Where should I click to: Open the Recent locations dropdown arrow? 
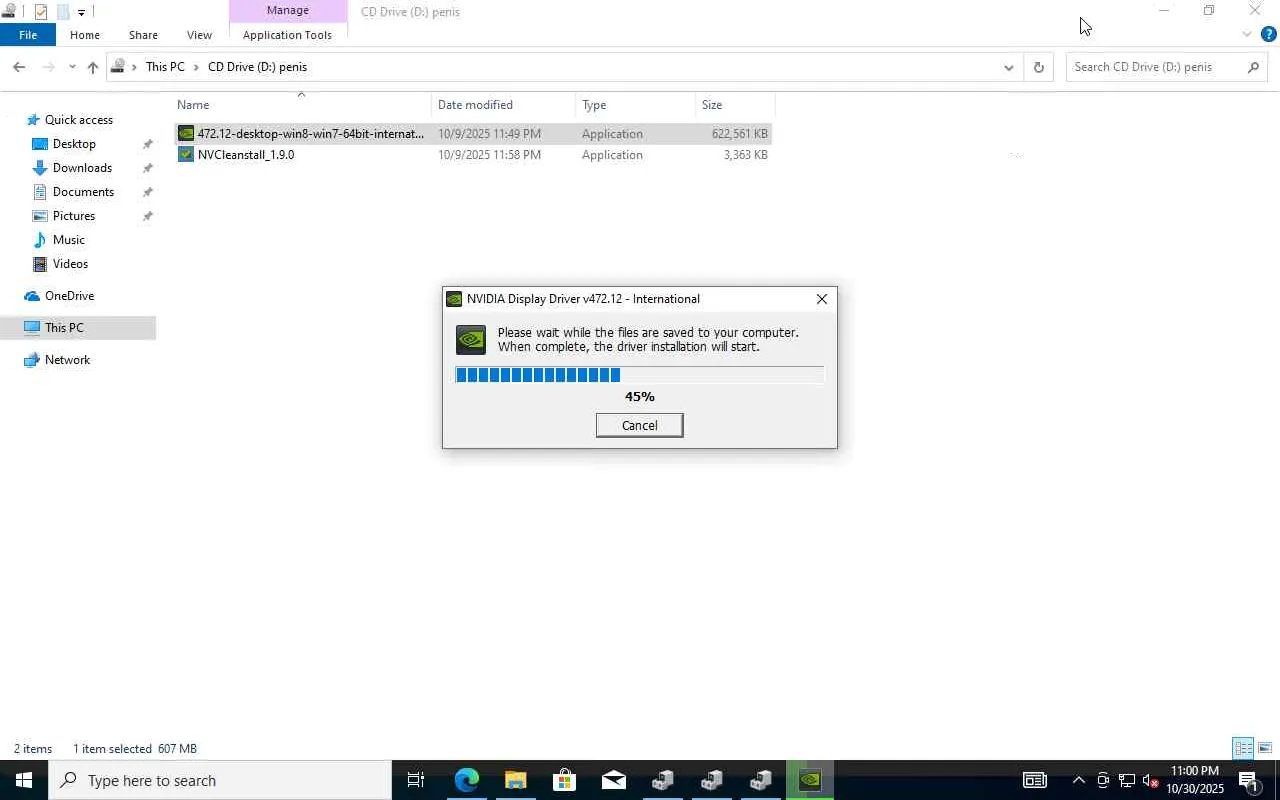[72, 67]
